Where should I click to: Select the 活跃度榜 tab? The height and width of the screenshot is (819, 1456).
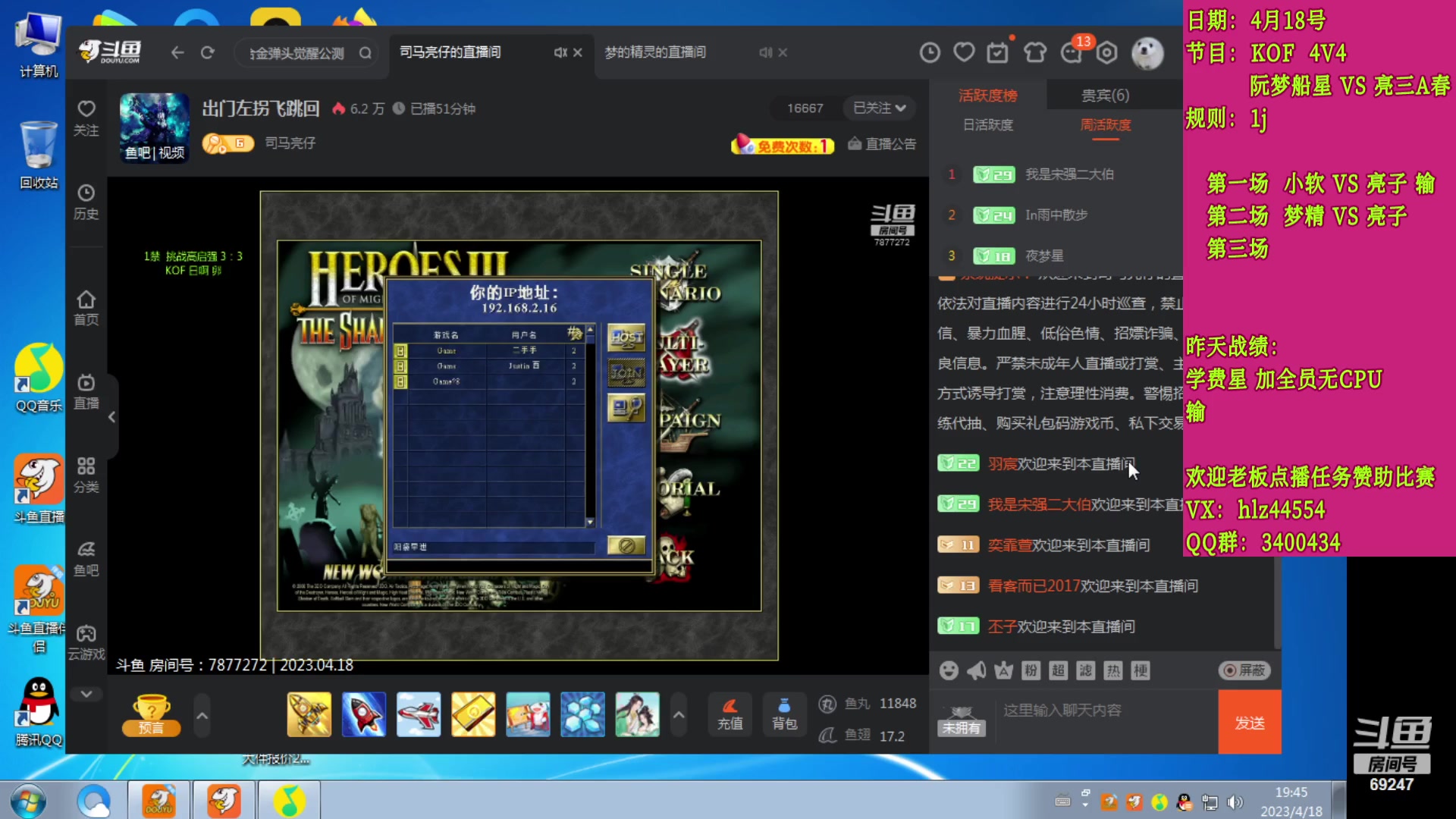[988, 96]
